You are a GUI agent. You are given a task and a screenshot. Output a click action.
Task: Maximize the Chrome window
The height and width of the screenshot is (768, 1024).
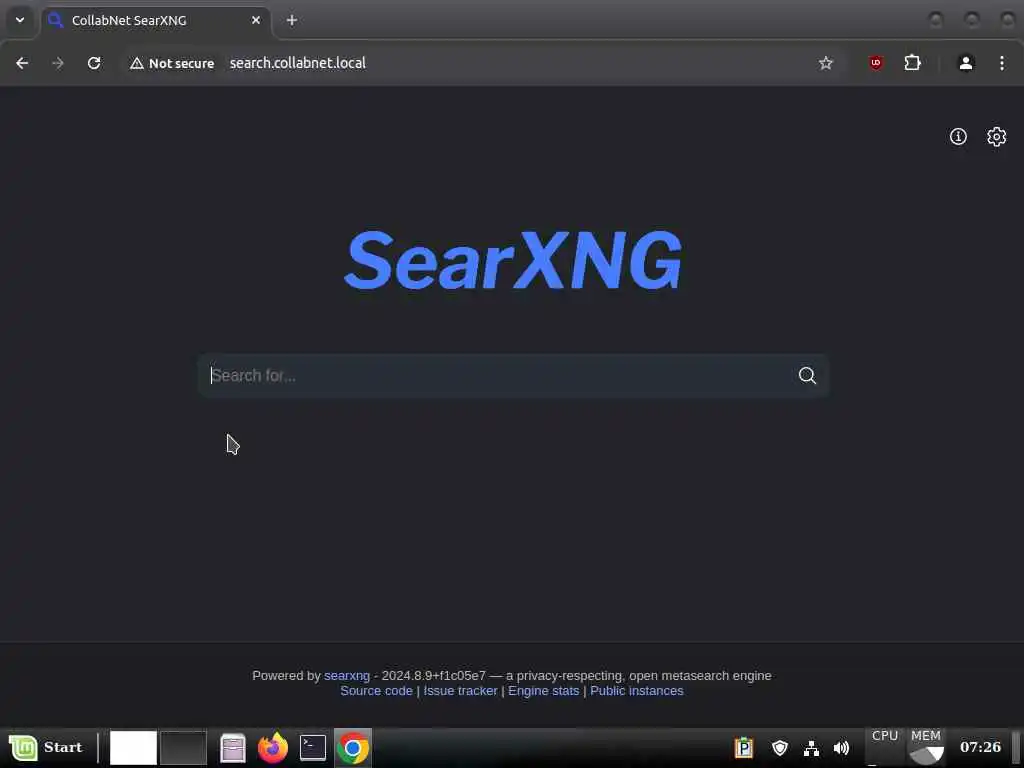[972, 20]
